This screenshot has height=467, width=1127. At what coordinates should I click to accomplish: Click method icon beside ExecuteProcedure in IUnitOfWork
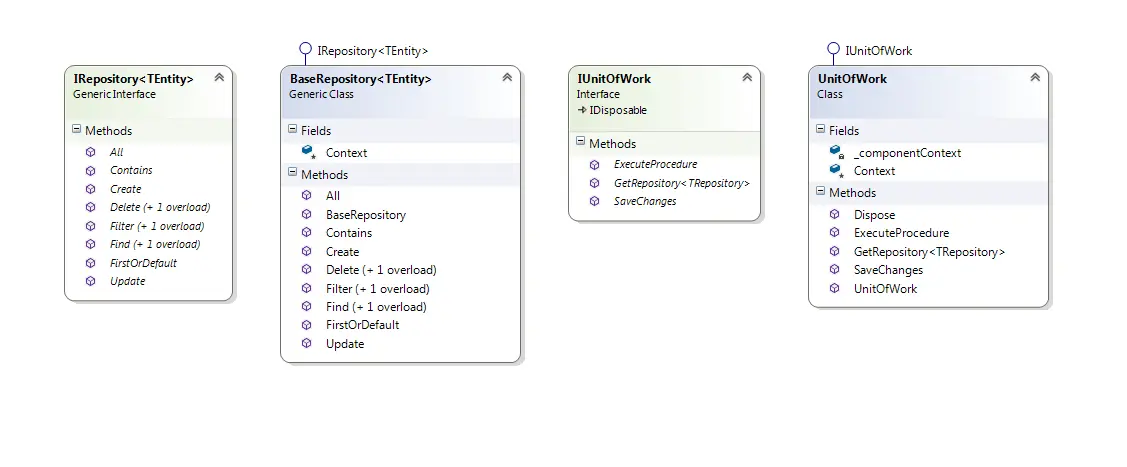(x=594, y=165)
